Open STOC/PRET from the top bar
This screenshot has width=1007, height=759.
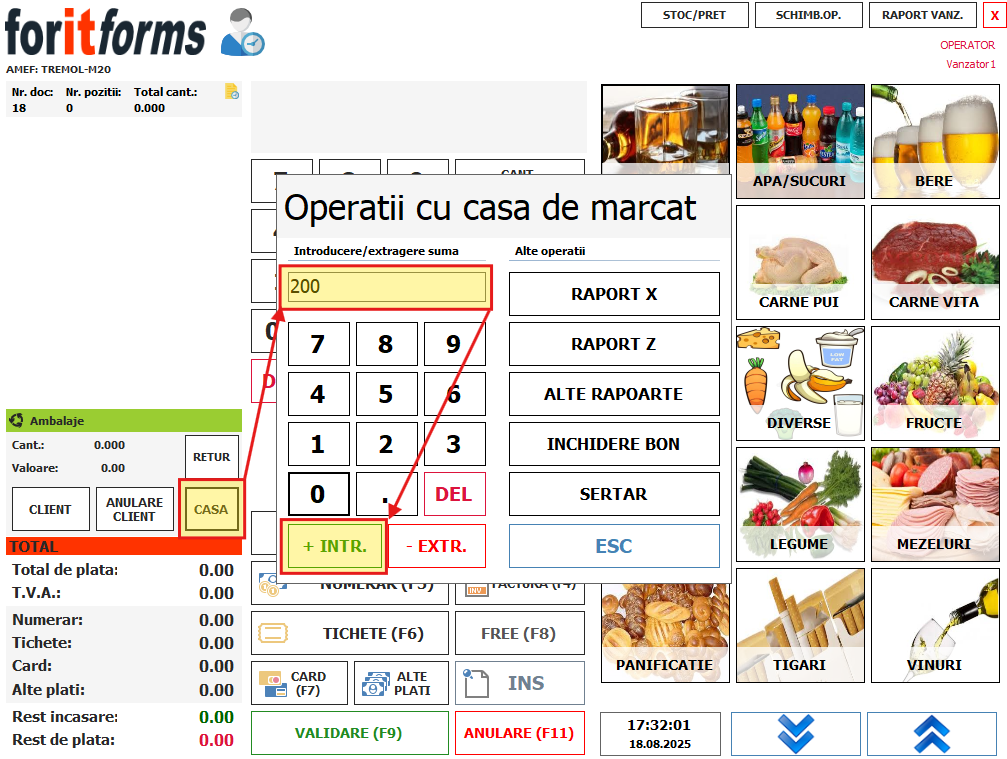pos(695,15)
